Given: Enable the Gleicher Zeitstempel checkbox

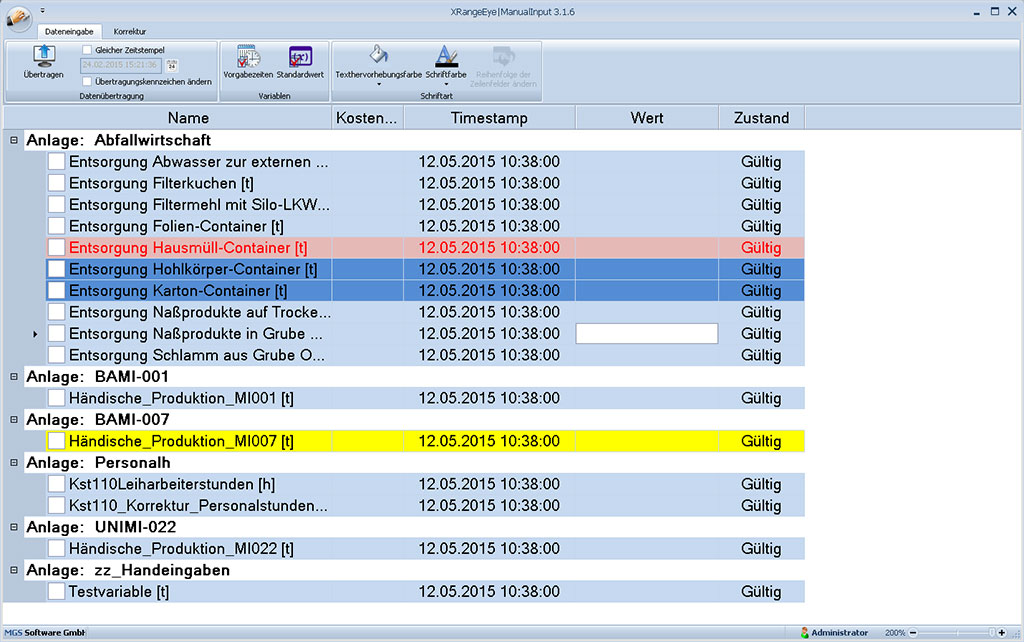Looking at the screenshot, I should [x=87, y=50].
